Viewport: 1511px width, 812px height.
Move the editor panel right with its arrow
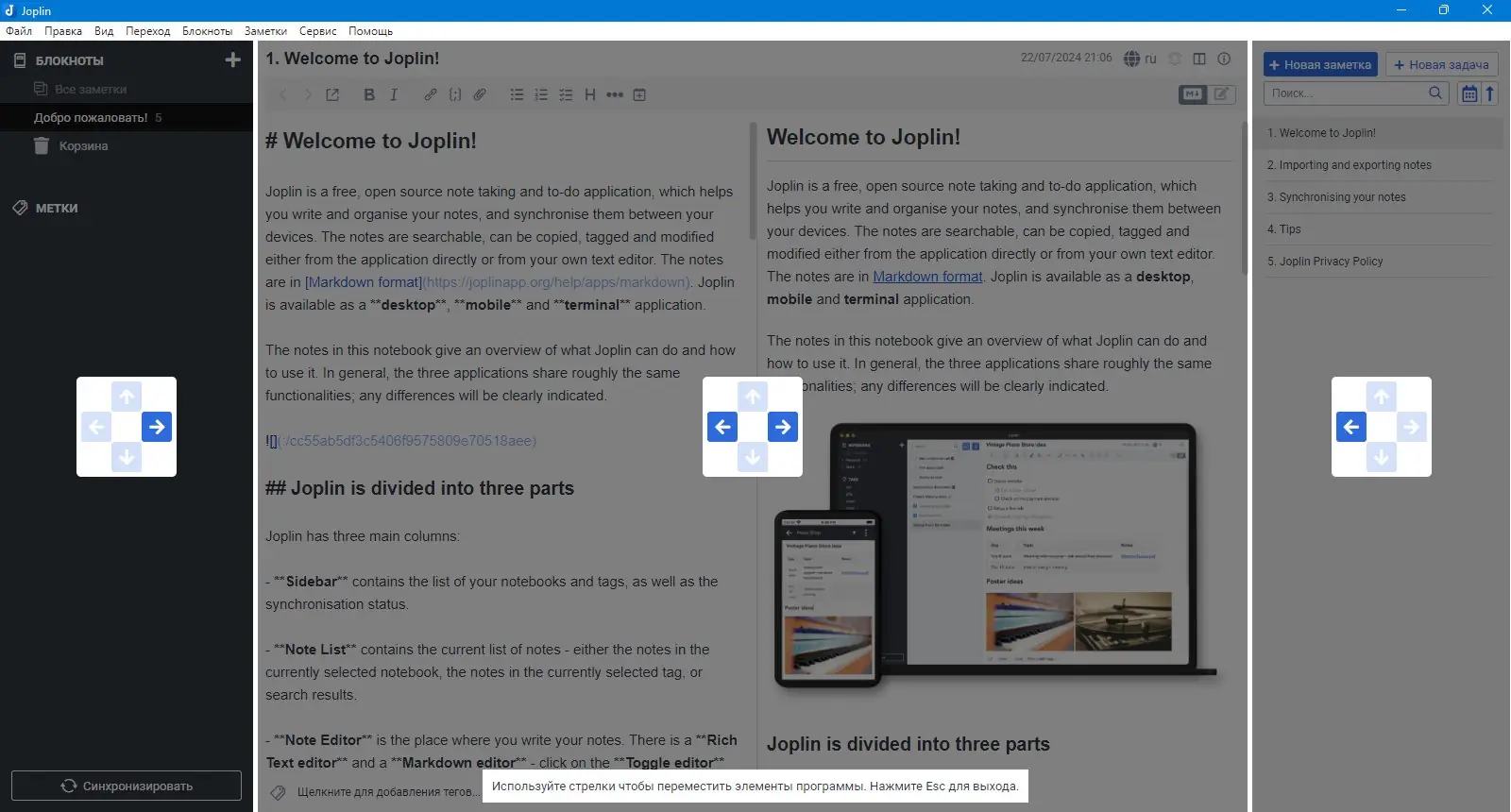pos(783,427)
